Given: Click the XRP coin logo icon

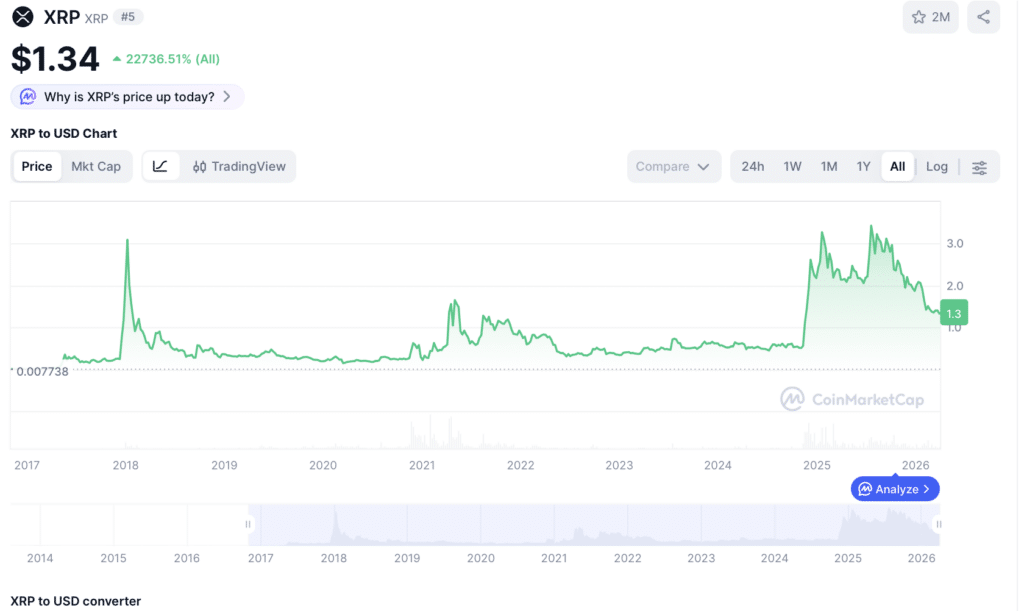Looking at the screenshot, I should [x=23, y=17].
